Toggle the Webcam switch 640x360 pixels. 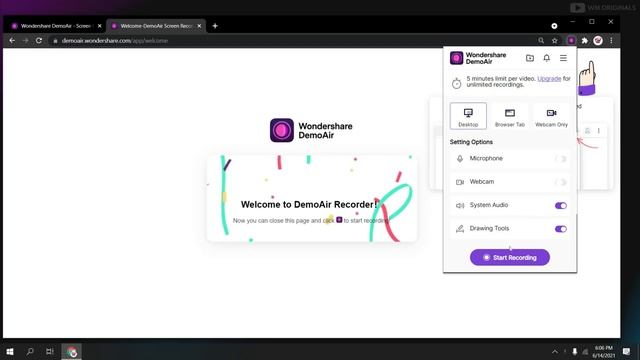(561, 182)
